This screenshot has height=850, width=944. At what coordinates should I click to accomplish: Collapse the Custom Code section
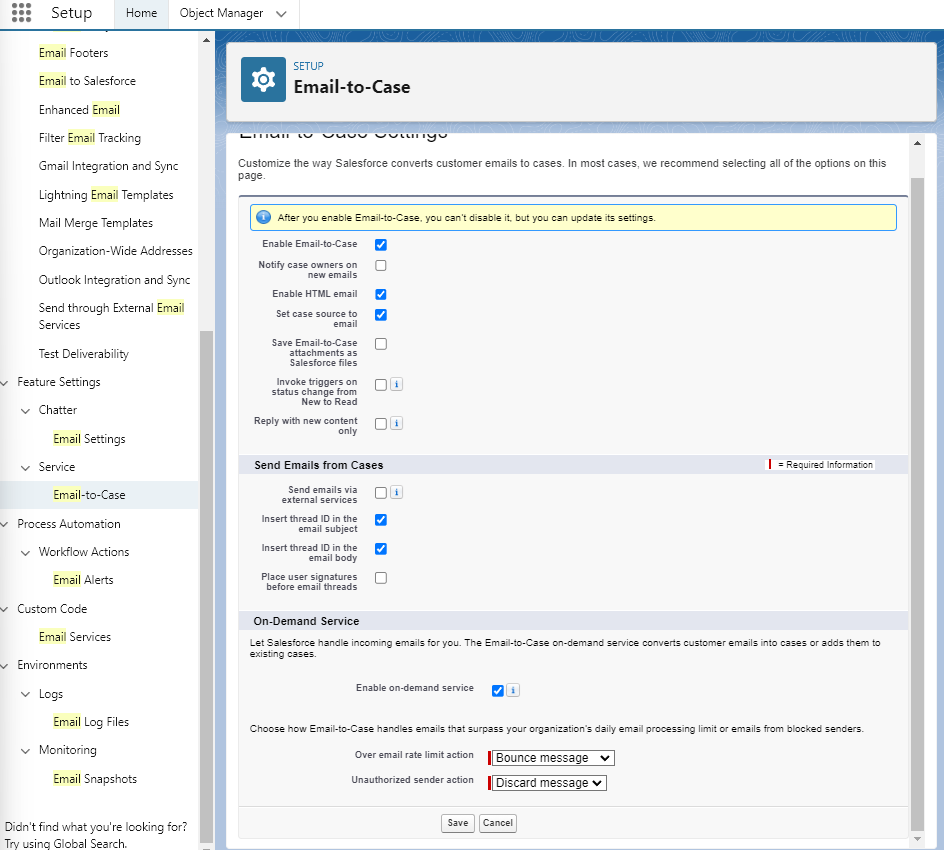[5, 609]
